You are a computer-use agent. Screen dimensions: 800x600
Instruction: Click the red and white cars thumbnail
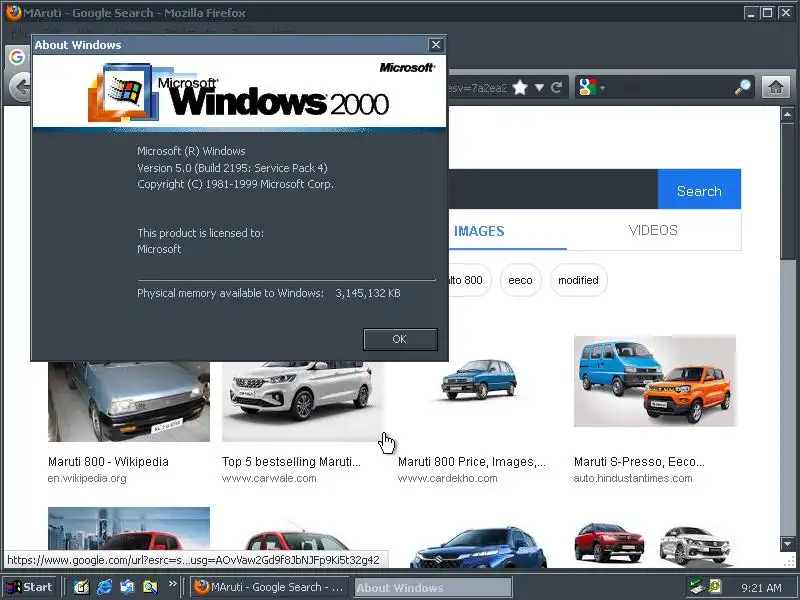coord(653,544)
